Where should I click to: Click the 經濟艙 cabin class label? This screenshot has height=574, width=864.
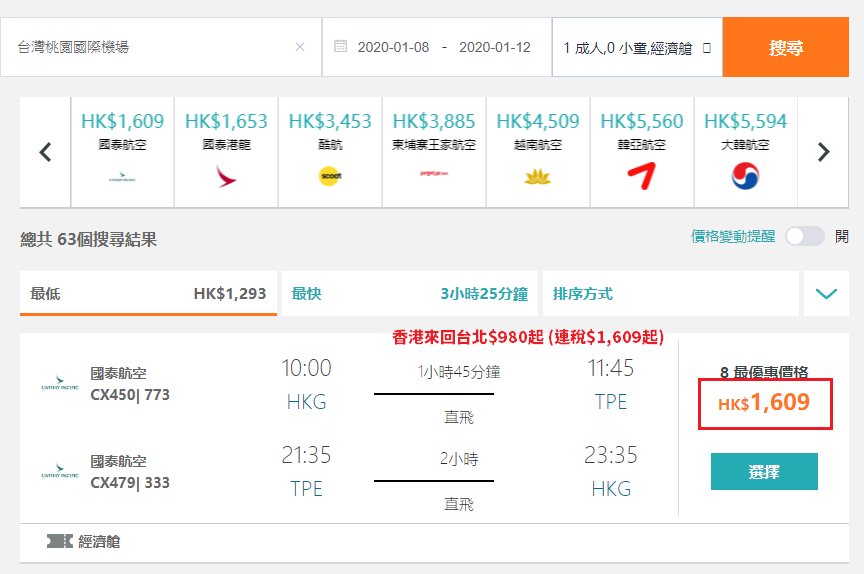(99, 542)
